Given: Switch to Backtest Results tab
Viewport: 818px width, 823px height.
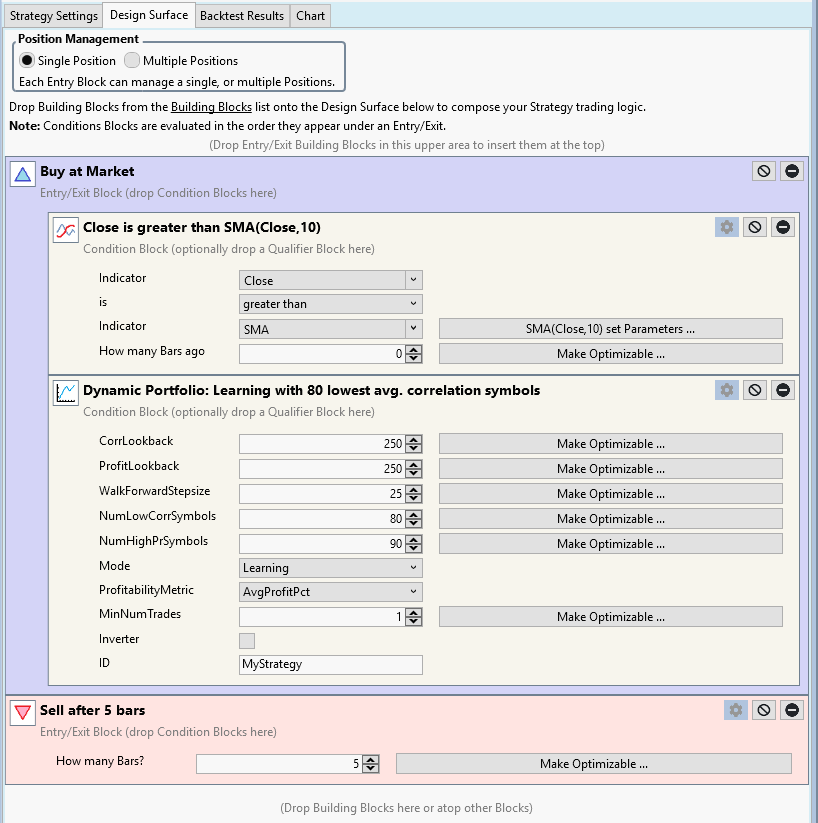Looking at the screenshot, I should tap(242, 16).
